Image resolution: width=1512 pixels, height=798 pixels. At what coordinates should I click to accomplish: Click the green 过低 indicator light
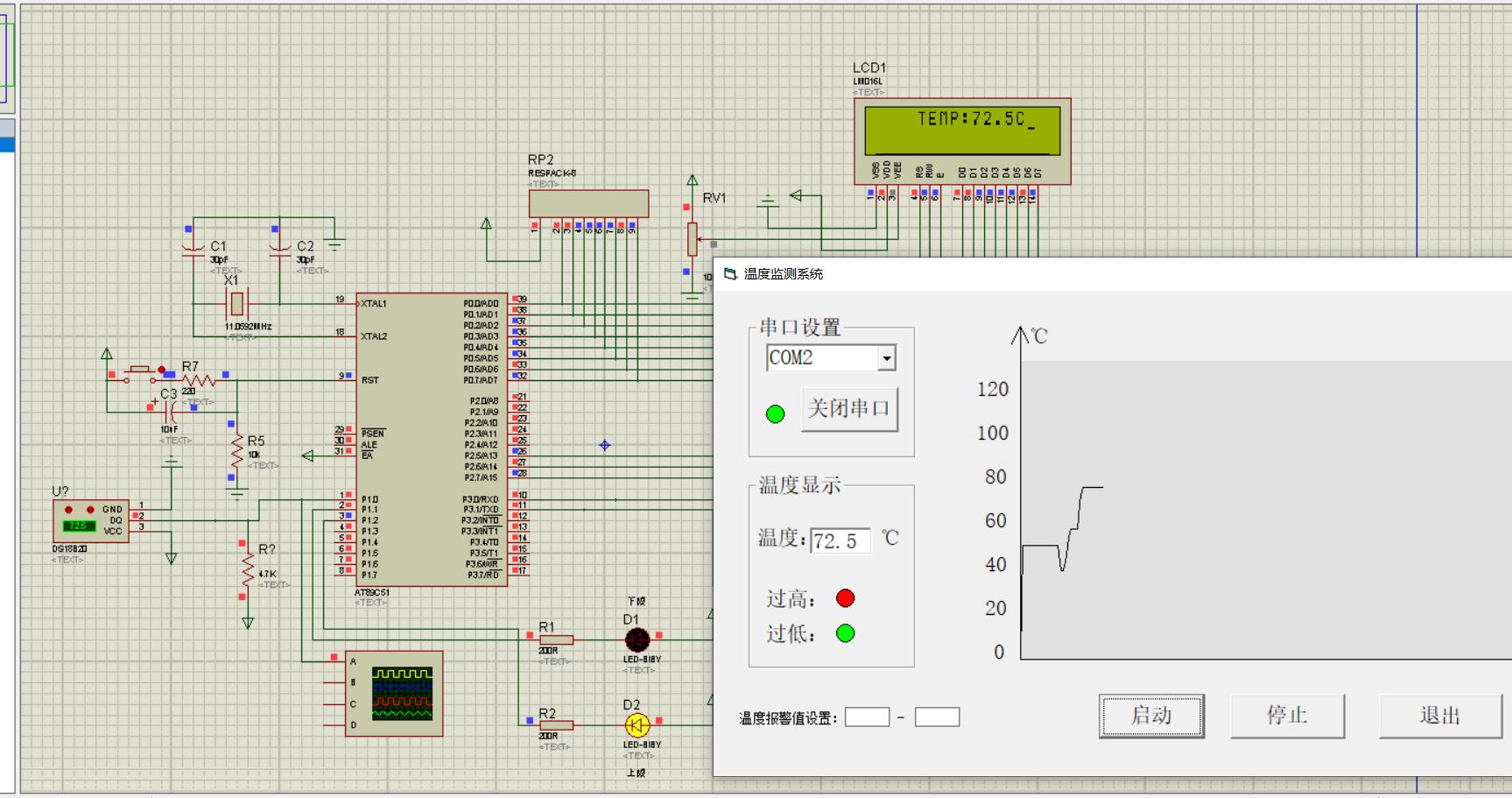tap(845, 633)
